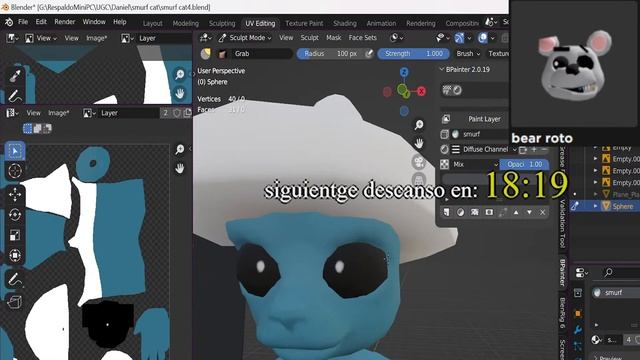Viewport: 640px width, 360px height.
Task: Click the Blender logo icon in menu bar
Action: [9, 22]
